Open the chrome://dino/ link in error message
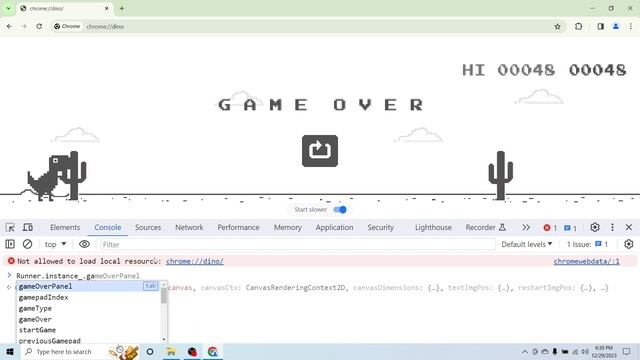 point(194,261)
